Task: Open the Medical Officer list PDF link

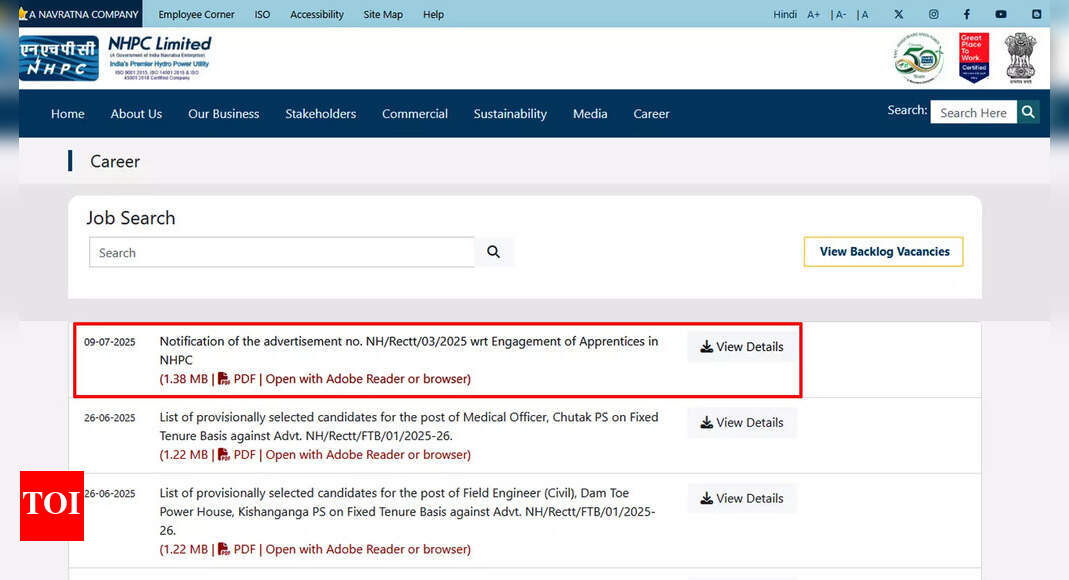Action: pyautogui.click(x=315, y=454)
